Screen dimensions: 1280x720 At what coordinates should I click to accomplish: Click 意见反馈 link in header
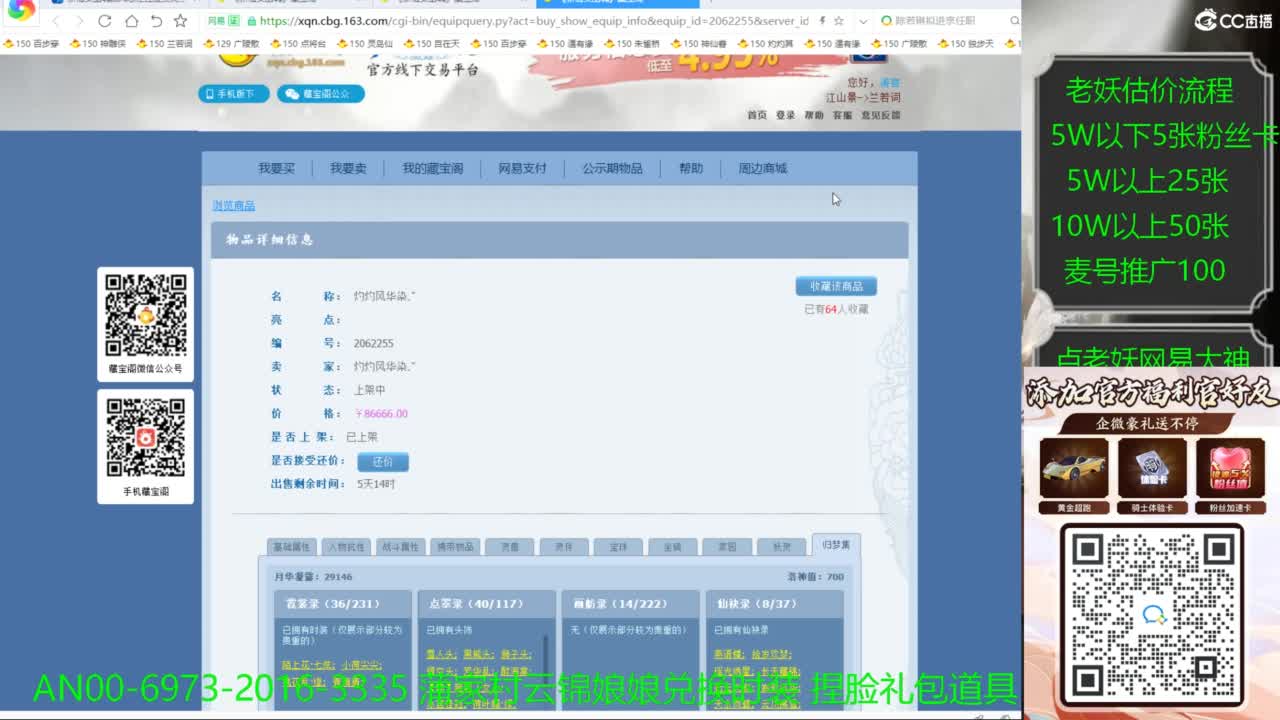click(881, 115)
